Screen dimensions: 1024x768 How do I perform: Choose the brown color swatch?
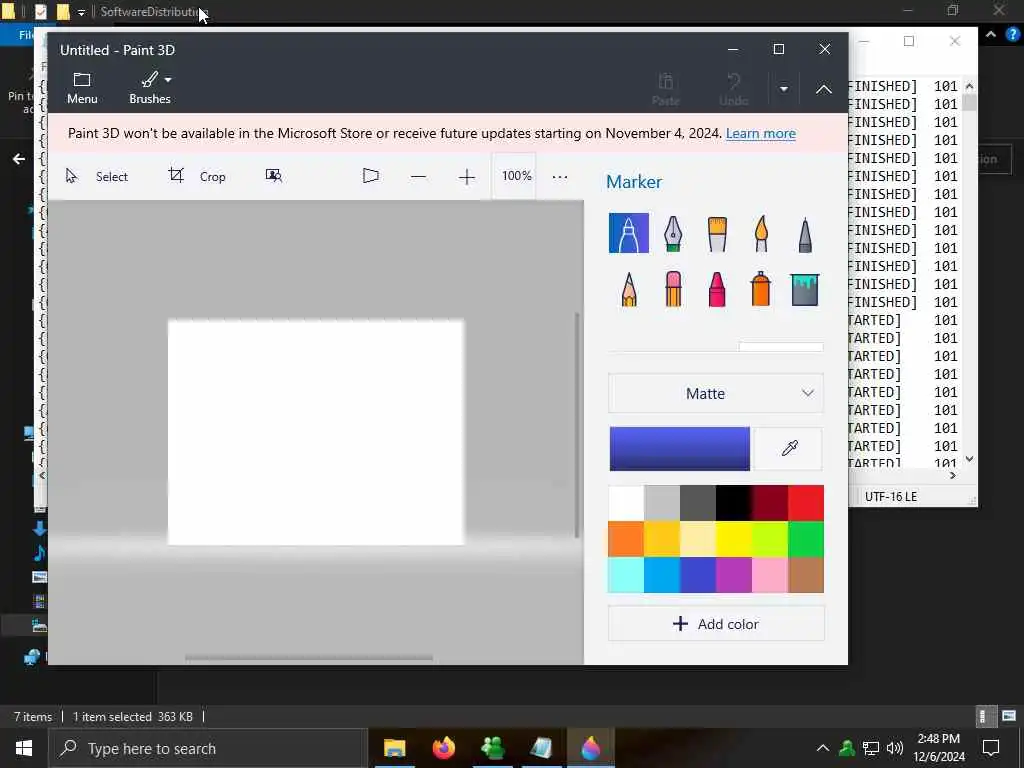click(x=806, y=575)
